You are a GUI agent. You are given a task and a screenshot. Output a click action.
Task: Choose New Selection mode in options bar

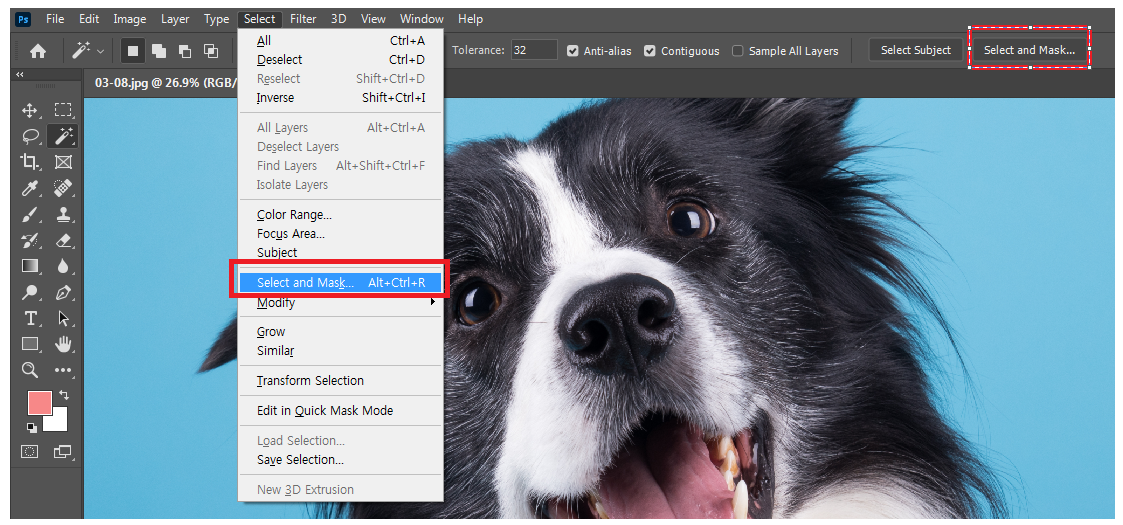coord(133,51)
